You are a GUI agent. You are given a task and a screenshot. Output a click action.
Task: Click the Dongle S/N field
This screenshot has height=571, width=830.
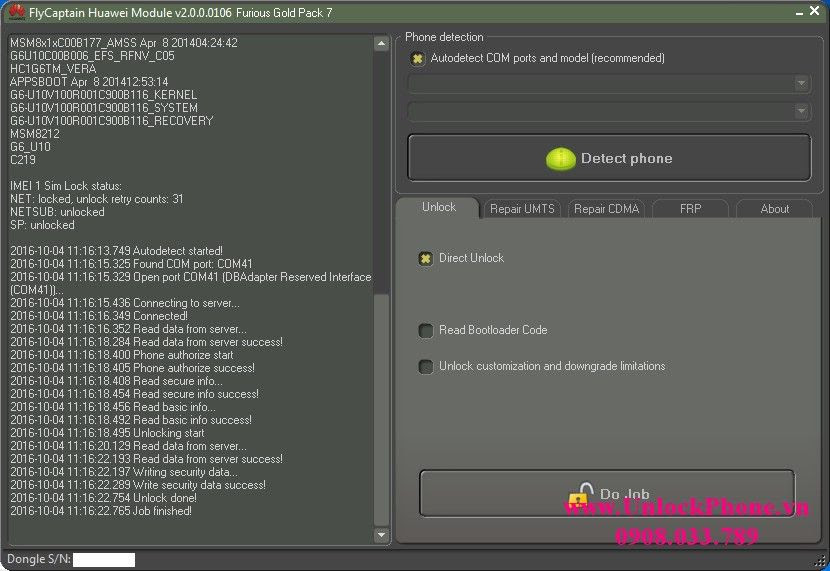coord(104,559)
